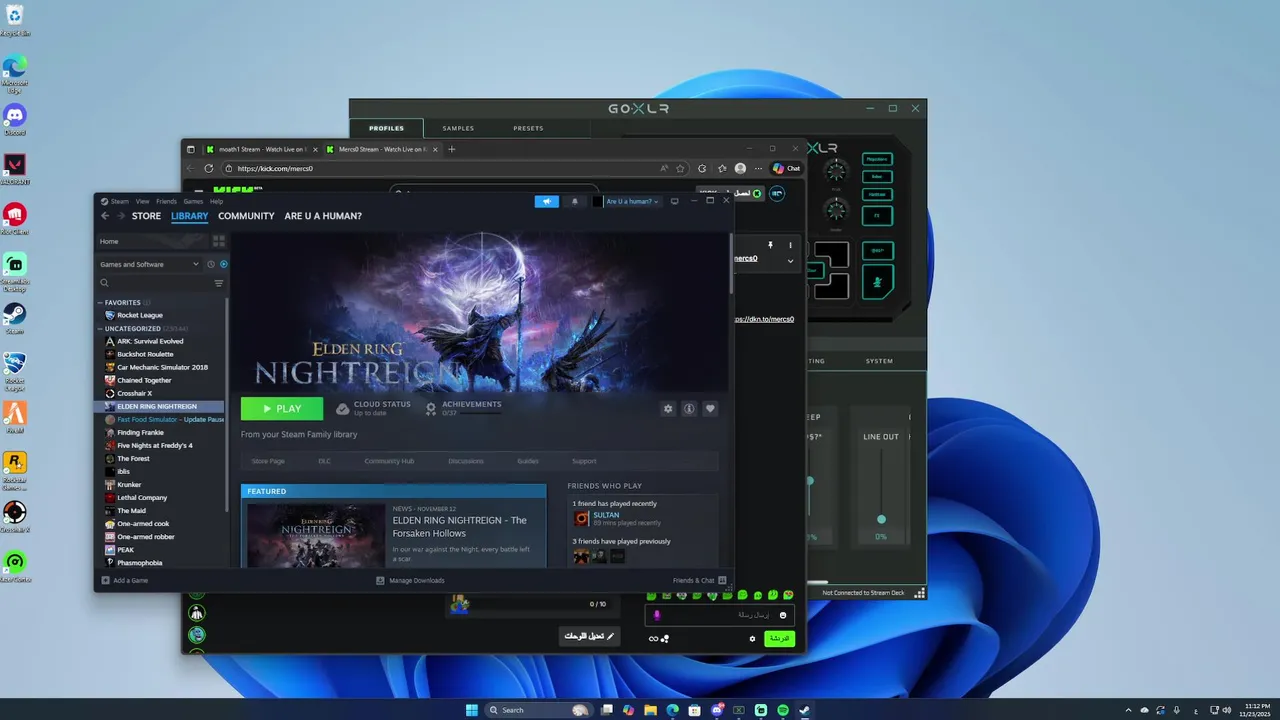Switch to GoXLR PRESETS tab
The image size is (1280, 720).
click(528, 128)
